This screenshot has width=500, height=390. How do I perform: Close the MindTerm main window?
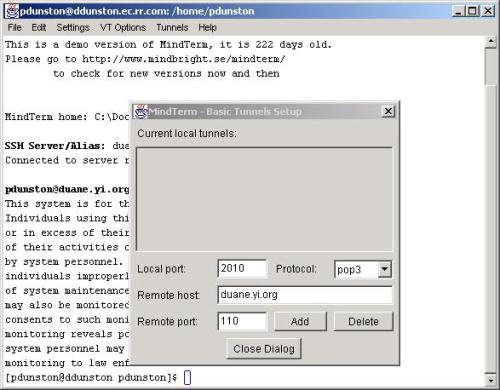[x=488, y=11]
